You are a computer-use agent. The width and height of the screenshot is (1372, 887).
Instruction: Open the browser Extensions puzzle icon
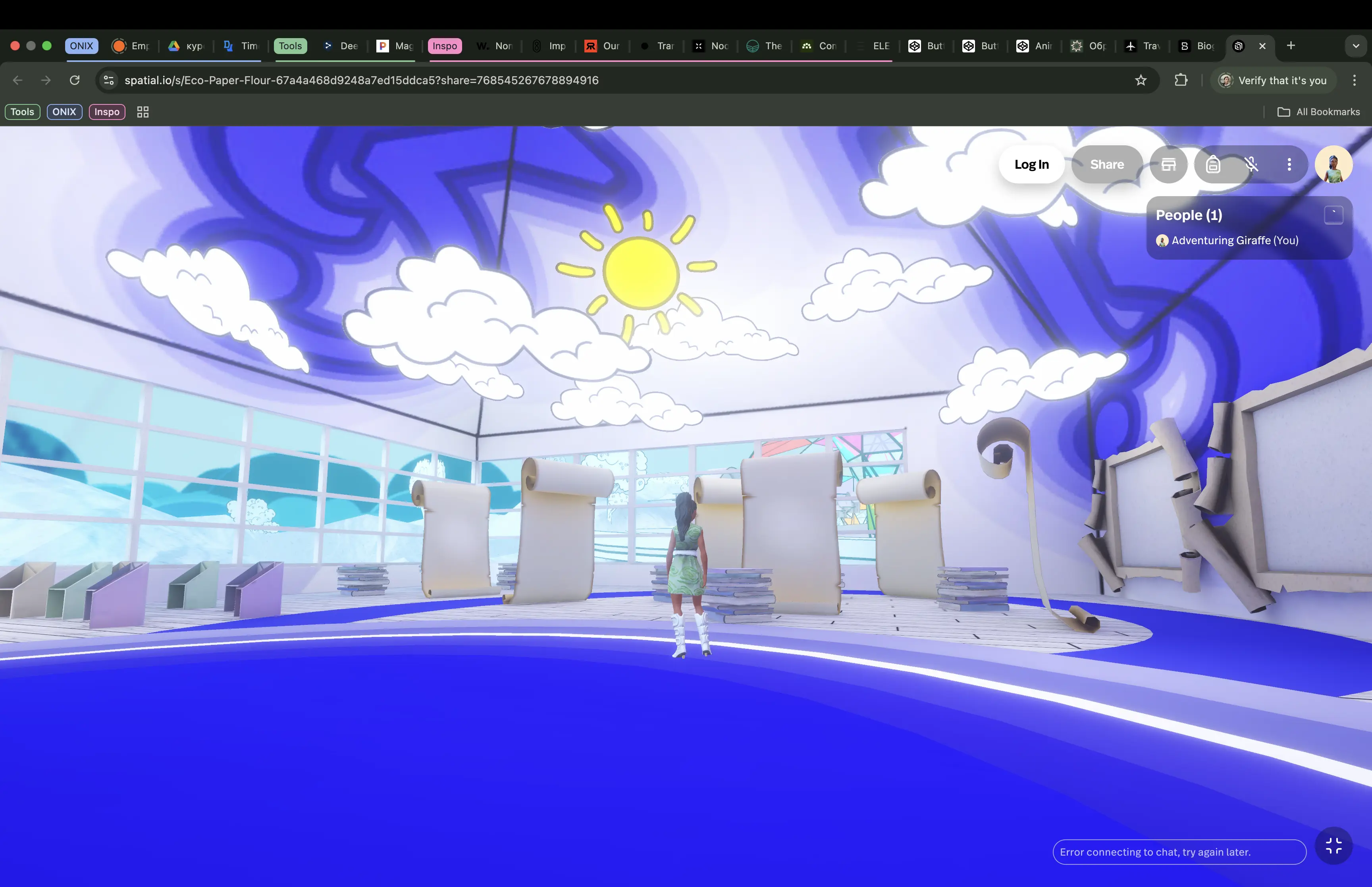(1181, 80)
